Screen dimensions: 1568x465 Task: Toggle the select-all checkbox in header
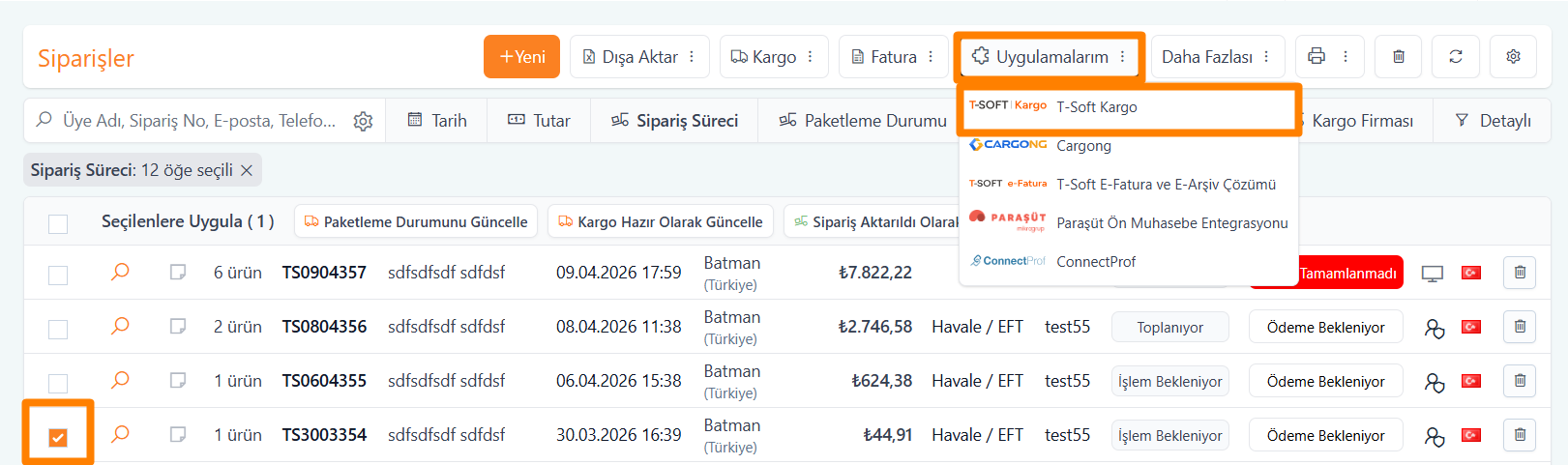pos(58,223)
